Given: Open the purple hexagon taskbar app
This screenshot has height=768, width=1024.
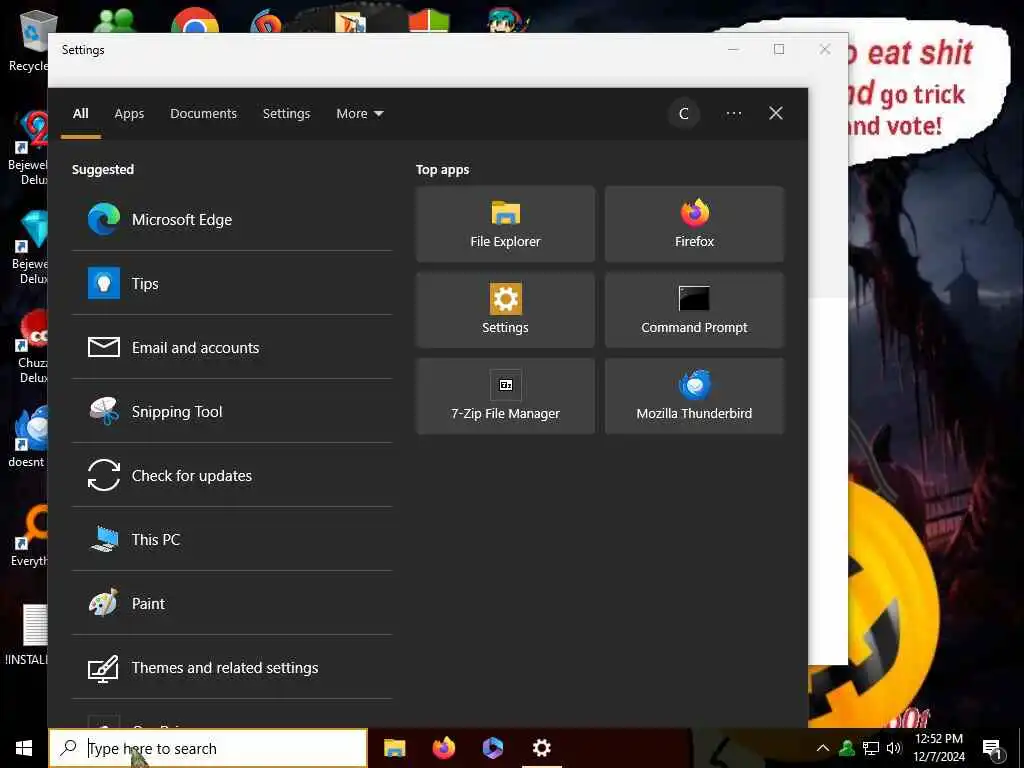Looking at the screenshot, I should tap(492, 748).
